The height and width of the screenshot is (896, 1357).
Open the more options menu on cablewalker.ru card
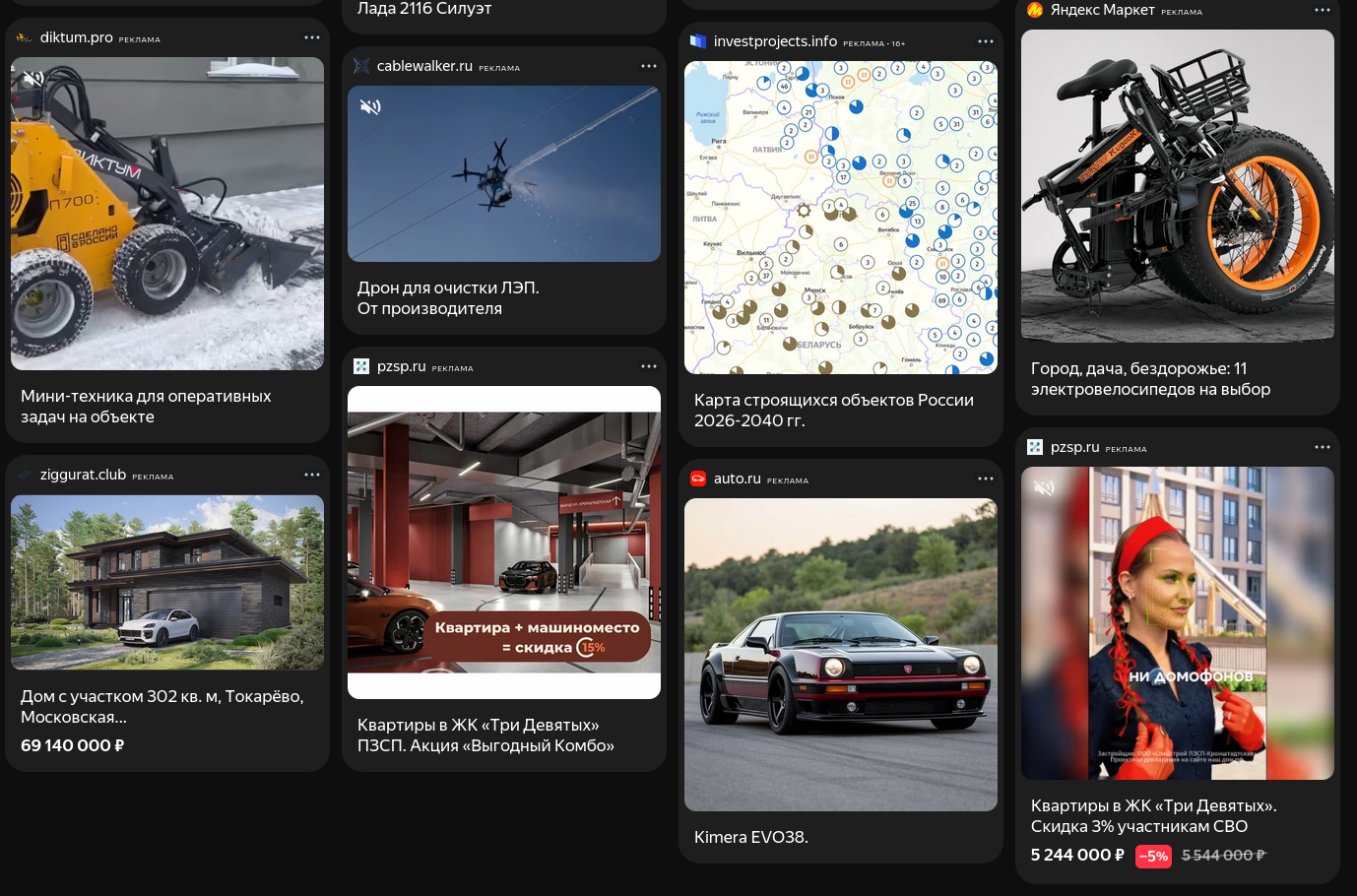click(x=649, y=66)
